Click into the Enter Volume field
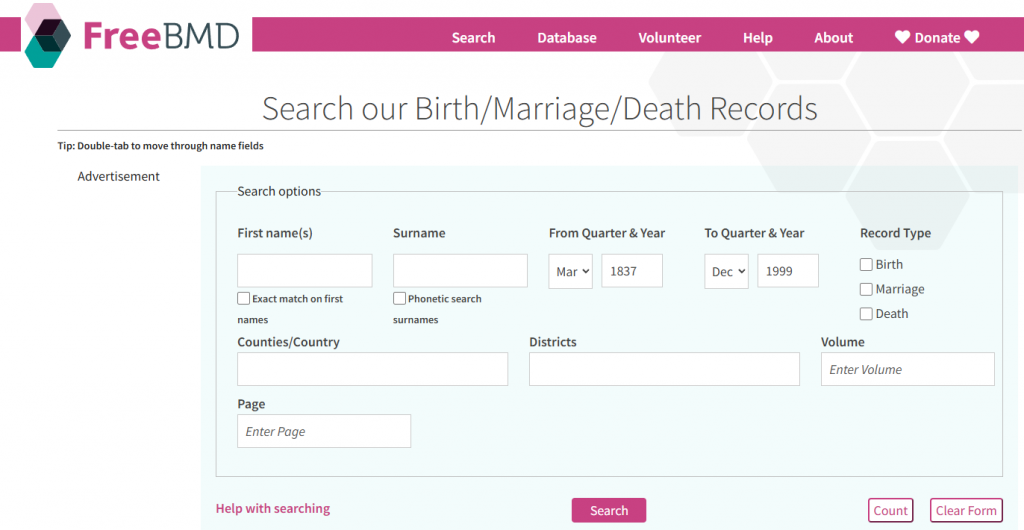The image size is (1024, 530). [908, 369]
